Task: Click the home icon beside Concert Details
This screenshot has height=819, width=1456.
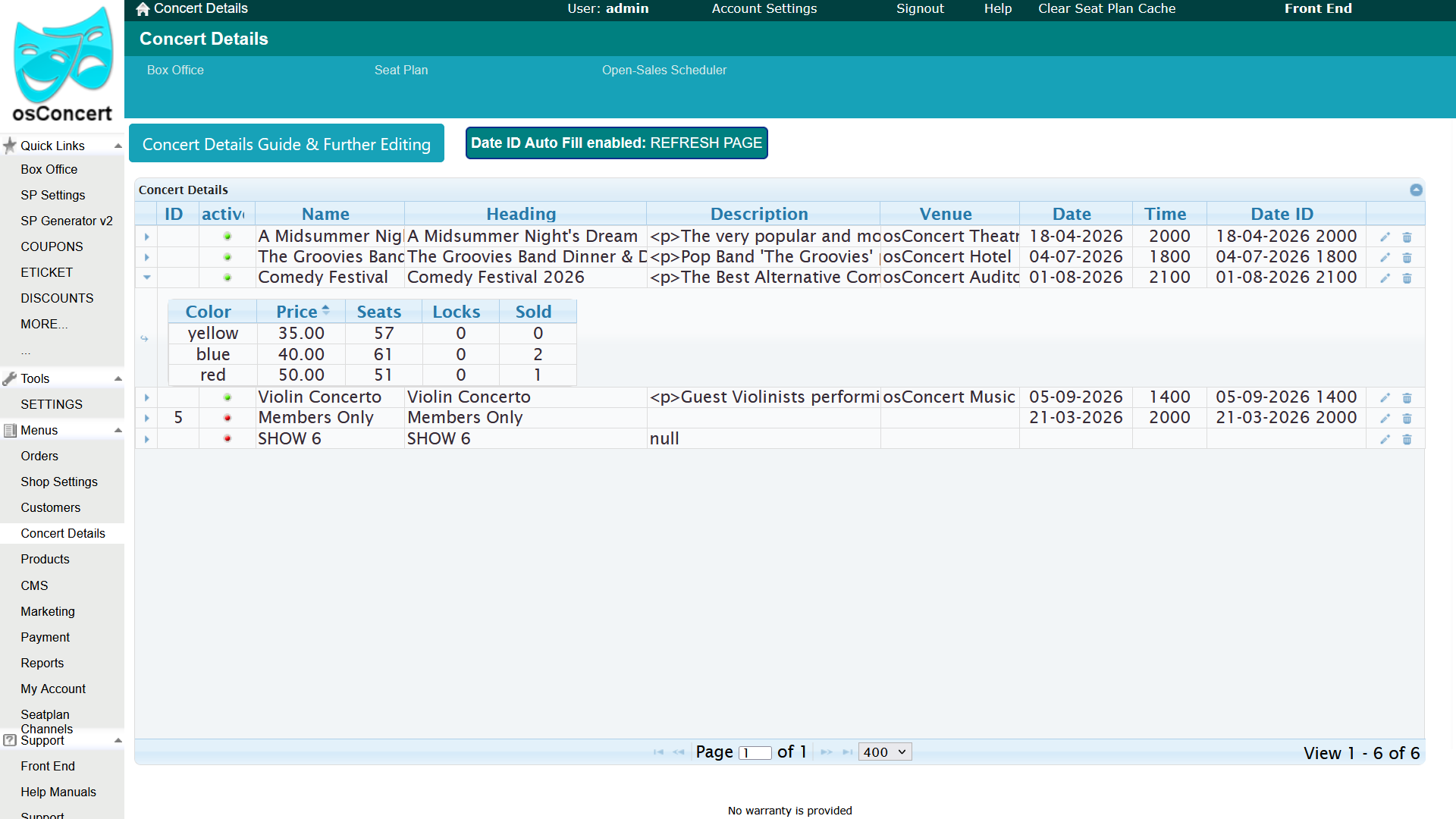Action: [143, 9]
